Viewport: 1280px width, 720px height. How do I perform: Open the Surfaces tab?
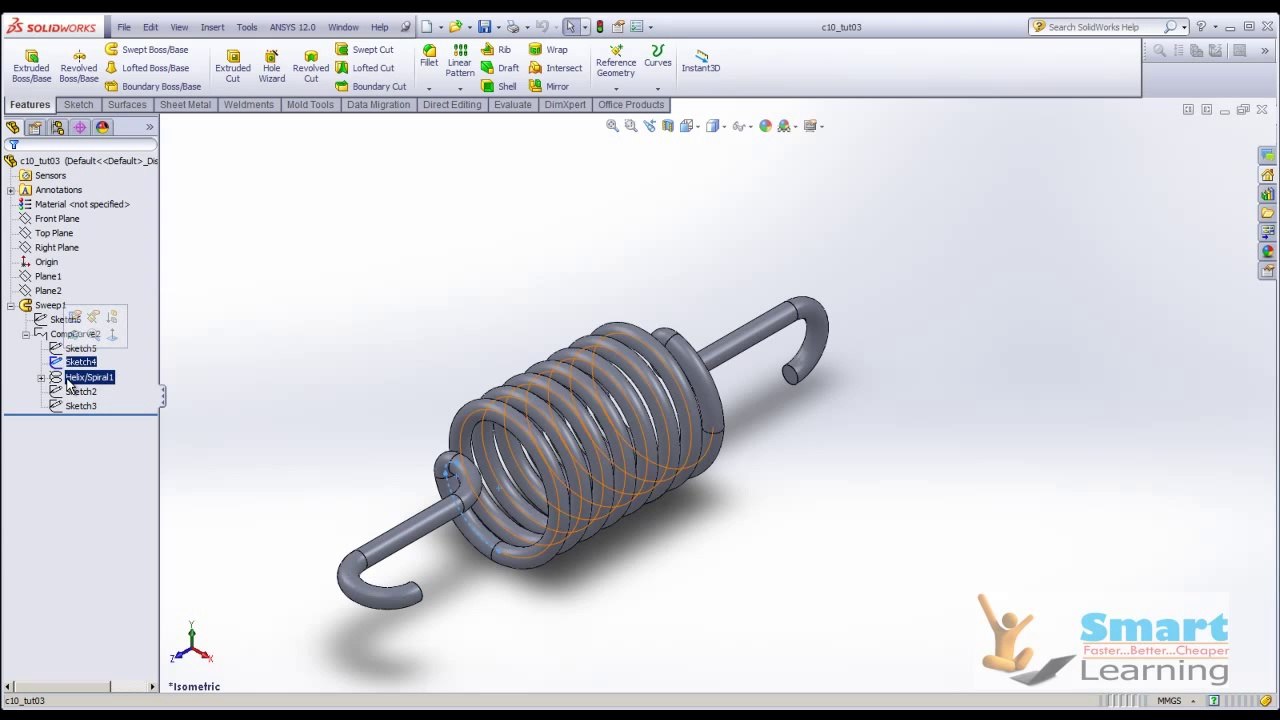127,104
